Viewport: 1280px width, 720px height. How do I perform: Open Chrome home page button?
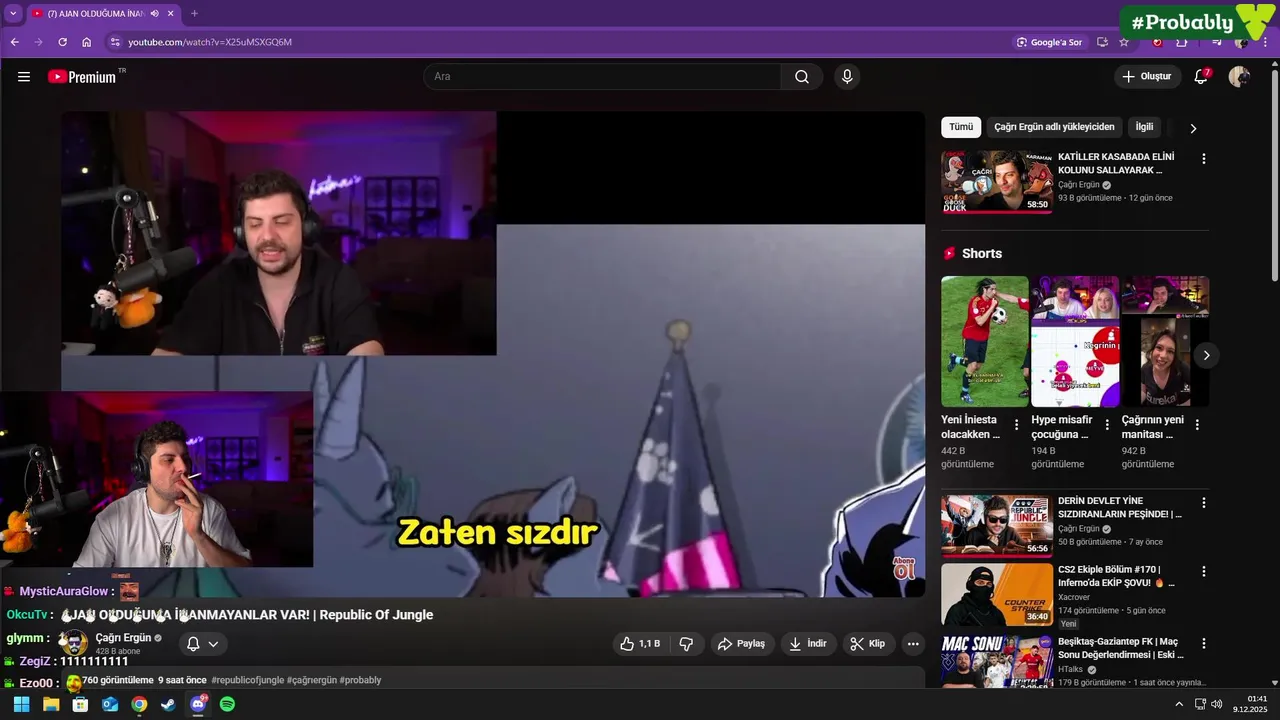(87, 42)
